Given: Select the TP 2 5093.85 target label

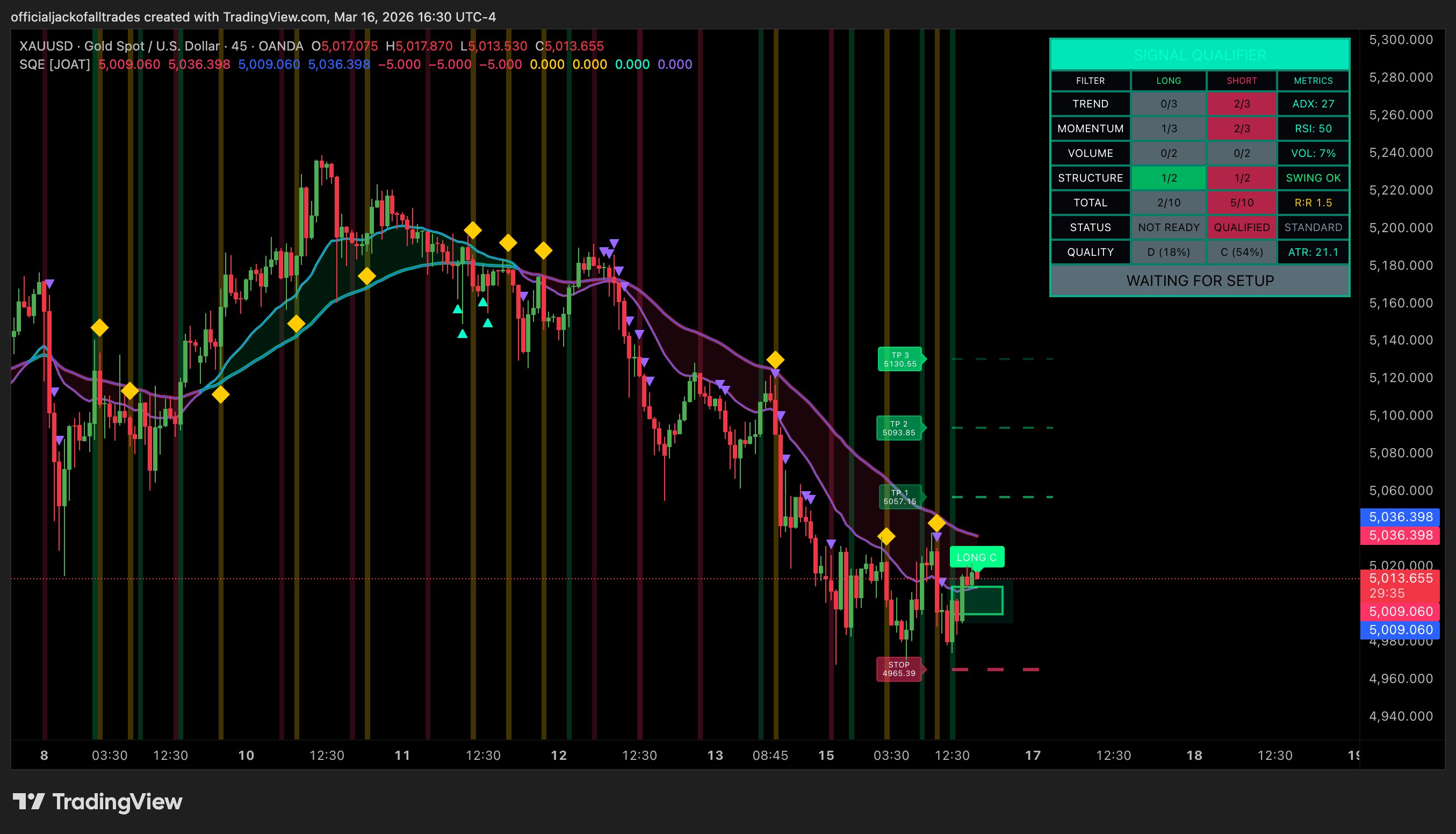Looking at the screenshot, I should pos(898,428).
